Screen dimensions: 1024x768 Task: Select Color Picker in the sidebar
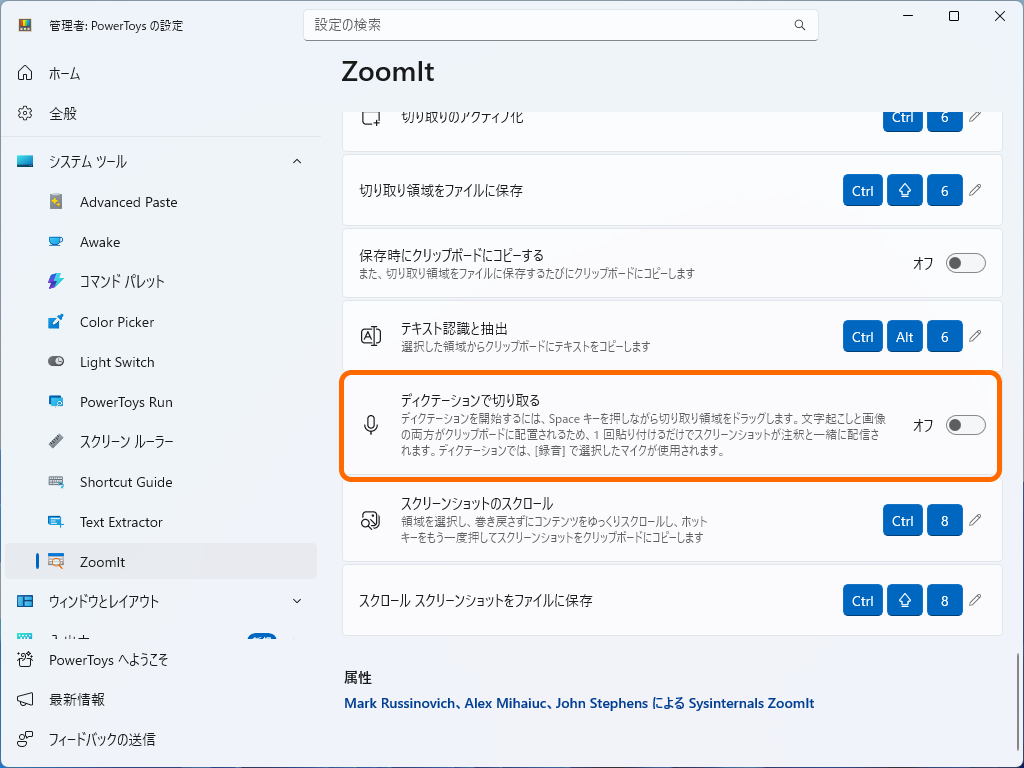click(x=161, y=322)
